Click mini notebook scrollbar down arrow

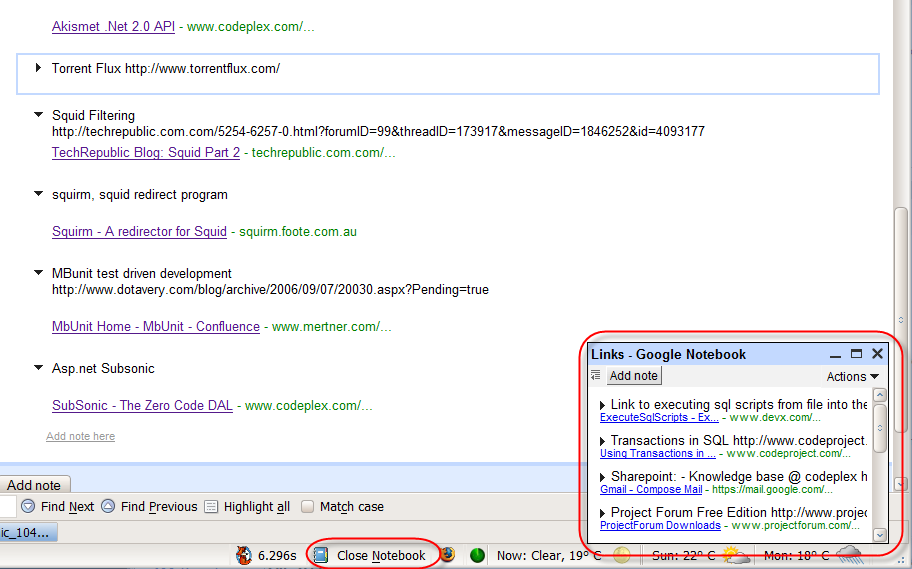[880, 535]
